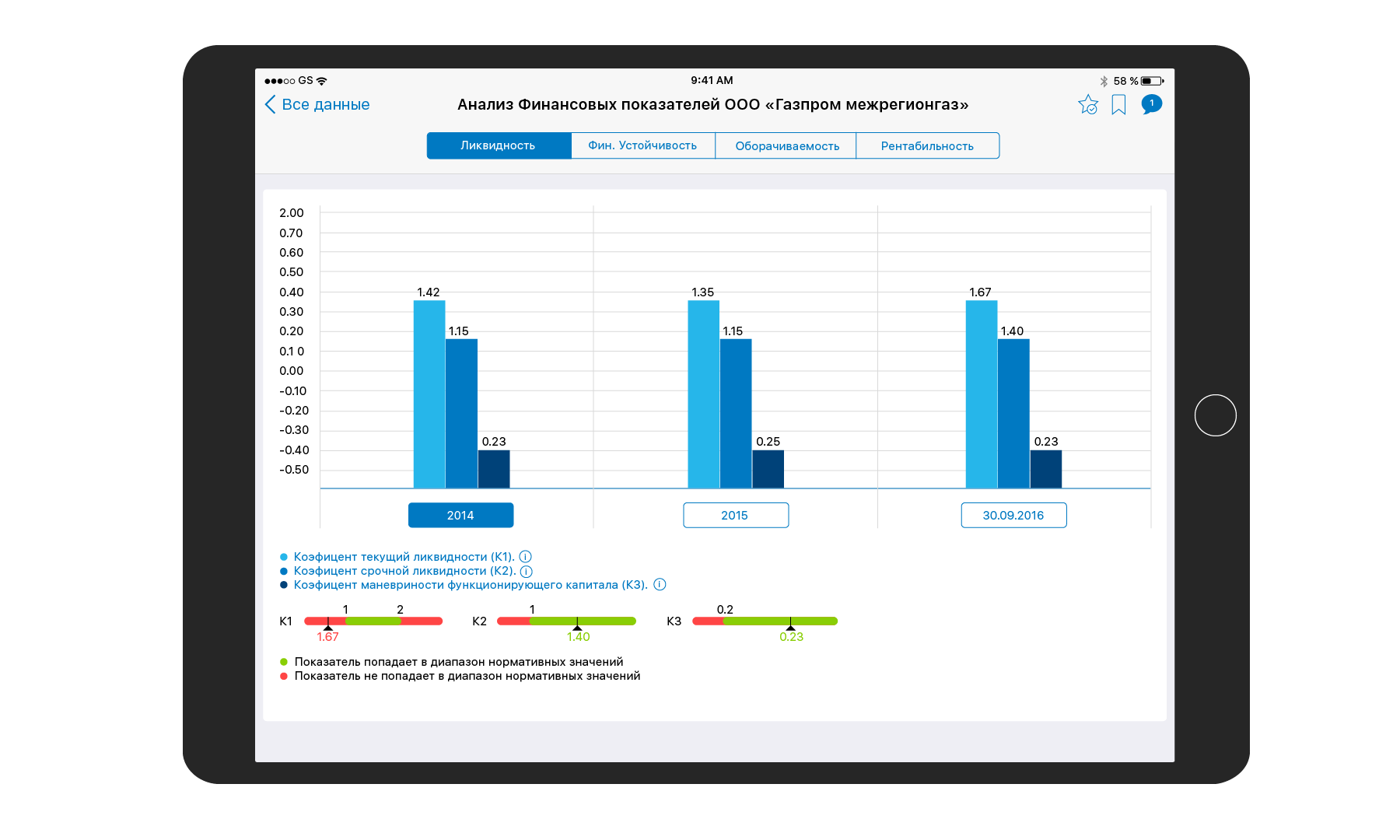This screenshot has height=840, width=1400.
Task: Open info icon for K3 coefficient
Action: tap(660, 585)
